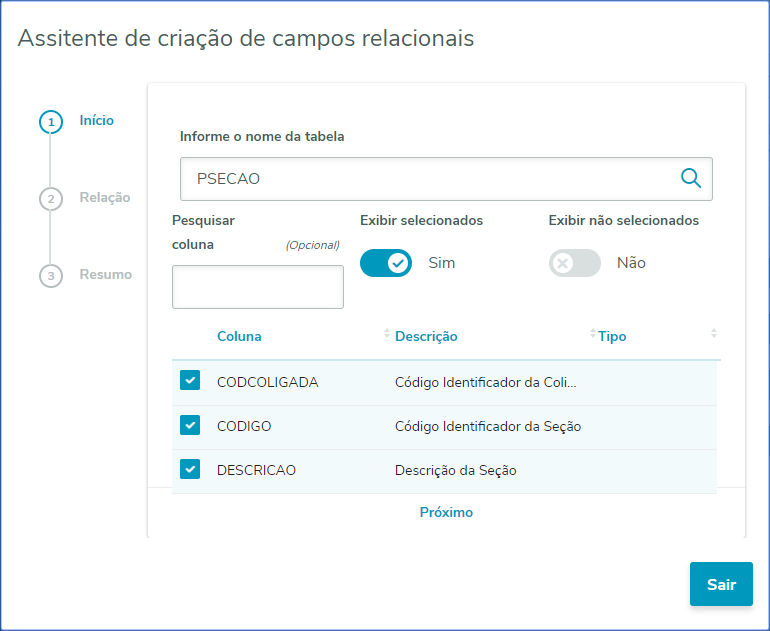Viewport: 770px width, 631px height.
Task: Uncheck the CODCOLIGADA column checkbox
Action: 190,381
